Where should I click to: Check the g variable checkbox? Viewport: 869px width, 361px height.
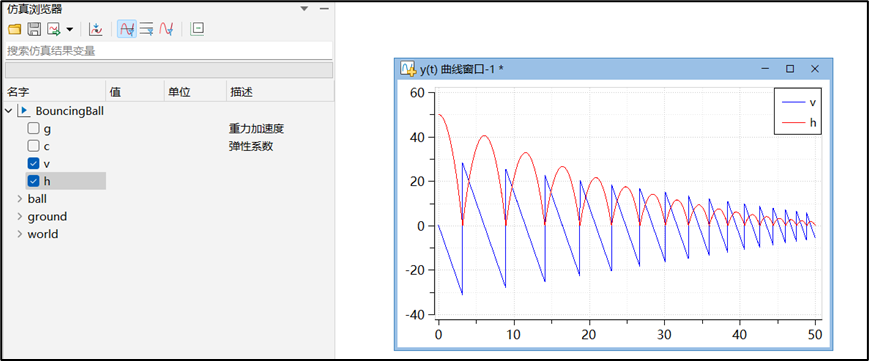coord(33,129)
